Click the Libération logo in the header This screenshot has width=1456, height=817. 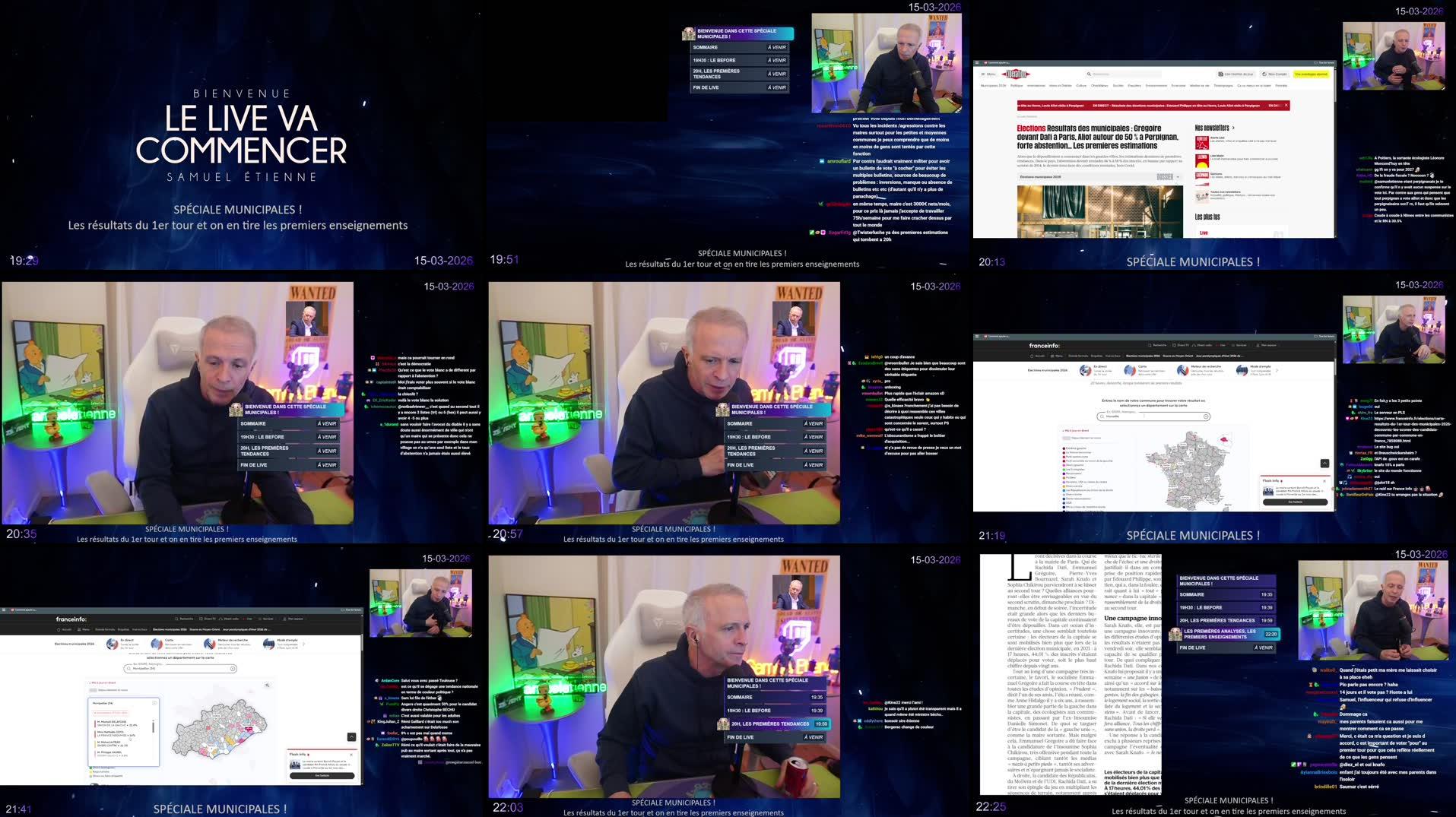click(1017, 74)
